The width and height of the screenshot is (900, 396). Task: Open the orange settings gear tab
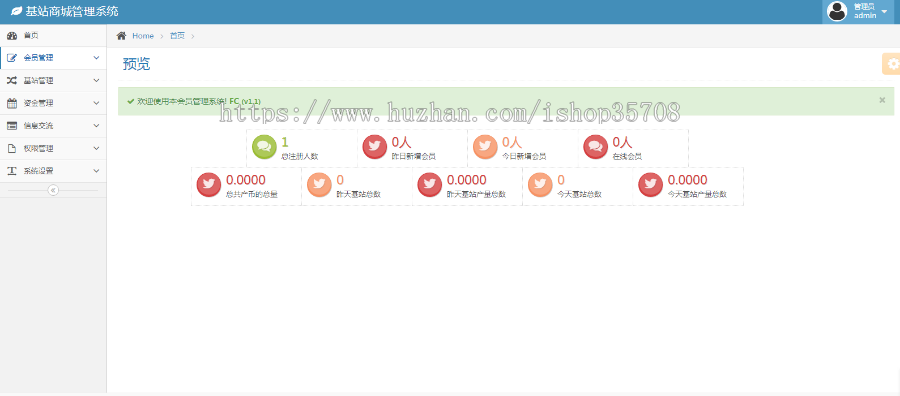[891, 64]
